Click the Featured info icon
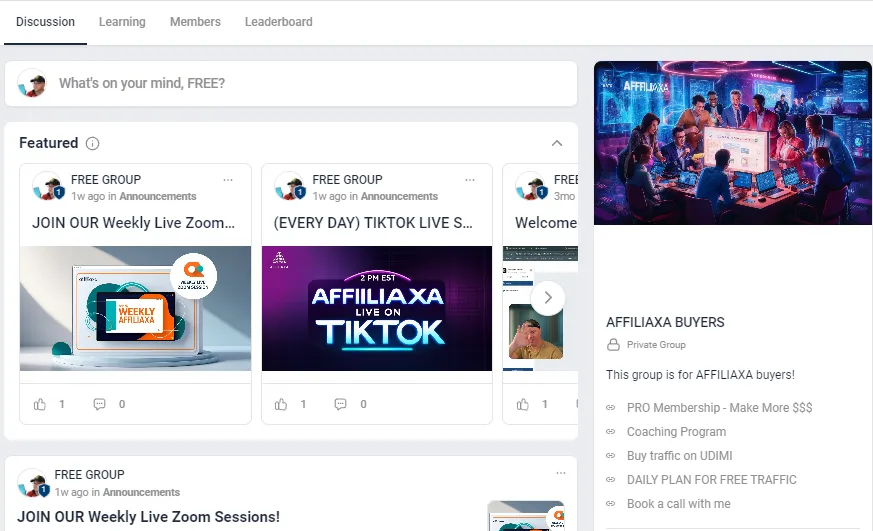Viewport: 873px width, 531px height. click(x=92, y=144)
